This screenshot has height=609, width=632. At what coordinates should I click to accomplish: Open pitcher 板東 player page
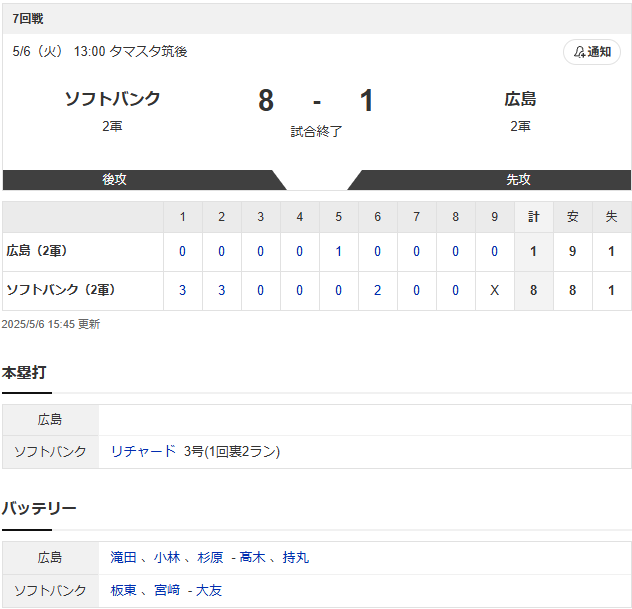[123, 590]
